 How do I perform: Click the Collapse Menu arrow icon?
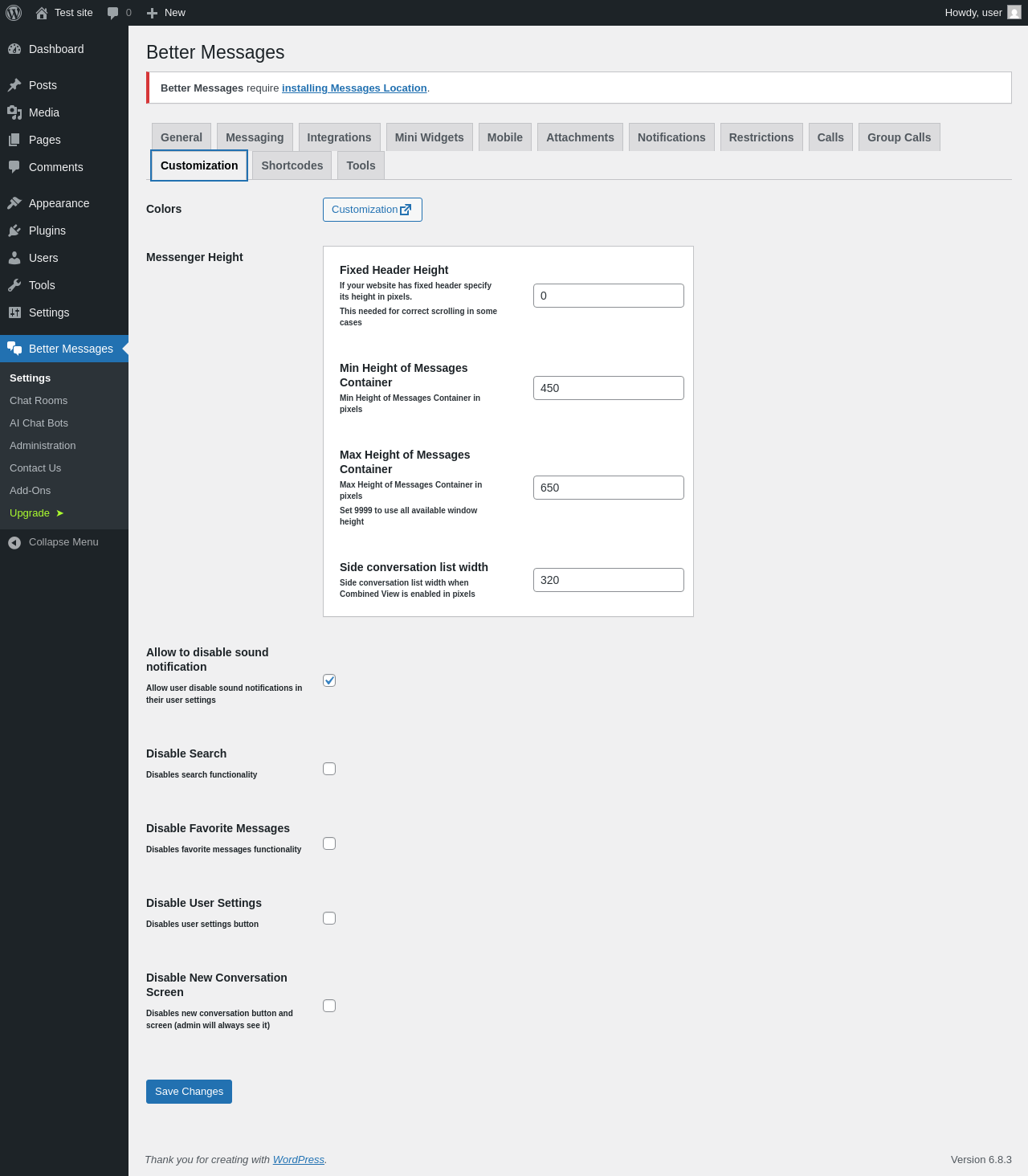coord(14,543)
